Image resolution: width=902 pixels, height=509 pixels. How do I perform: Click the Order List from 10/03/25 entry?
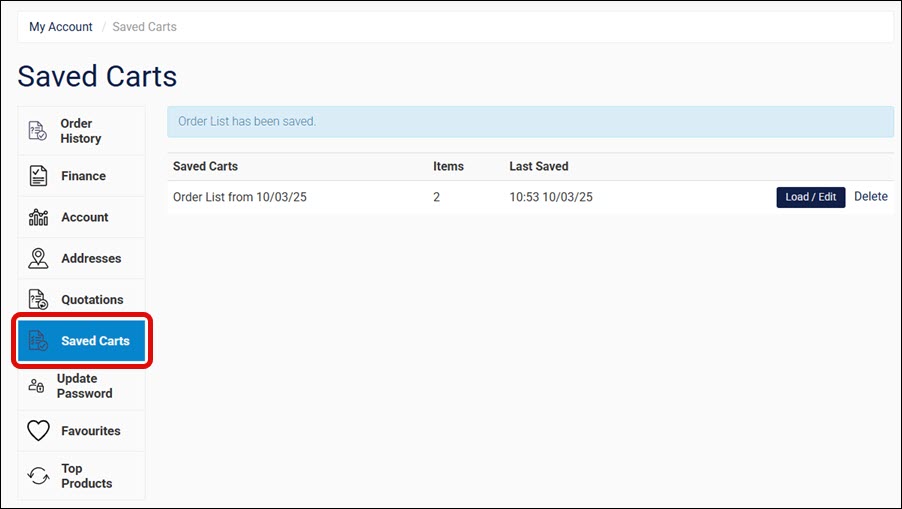pyautogui.click(x=239, y=197)
